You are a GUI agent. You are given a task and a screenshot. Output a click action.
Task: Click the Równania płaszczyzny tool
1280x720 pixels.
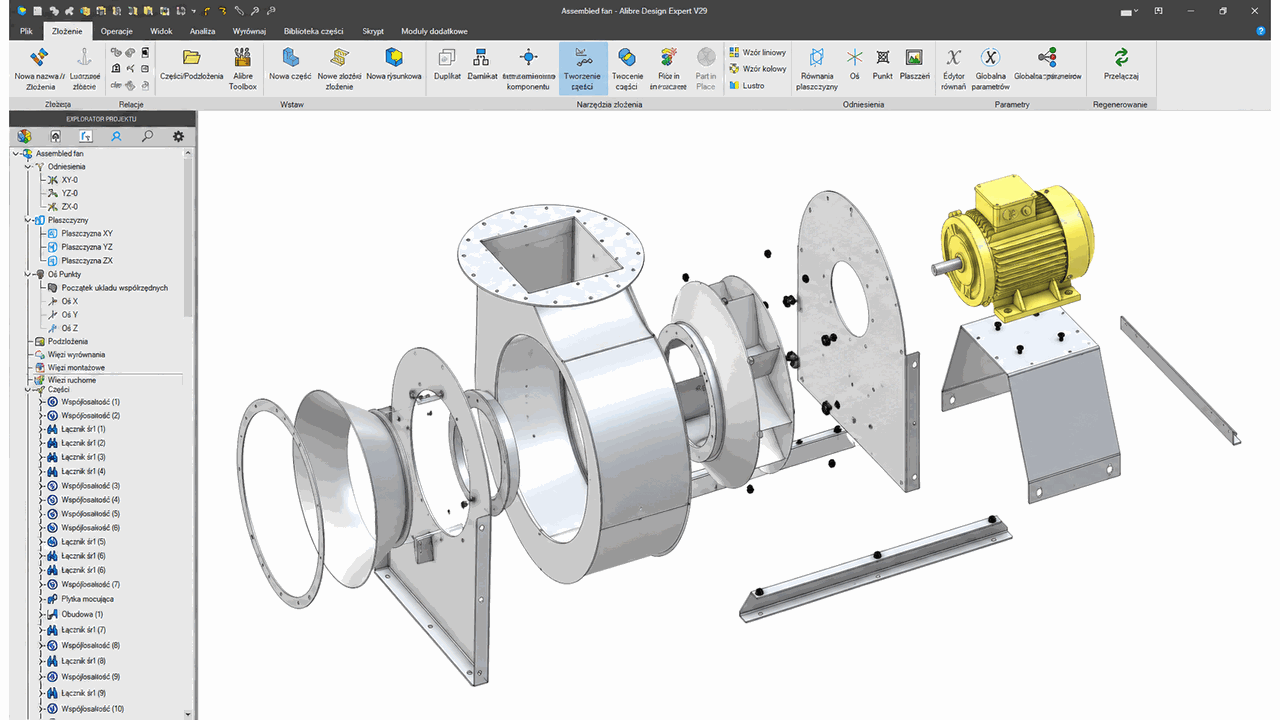tap(817, 68)
